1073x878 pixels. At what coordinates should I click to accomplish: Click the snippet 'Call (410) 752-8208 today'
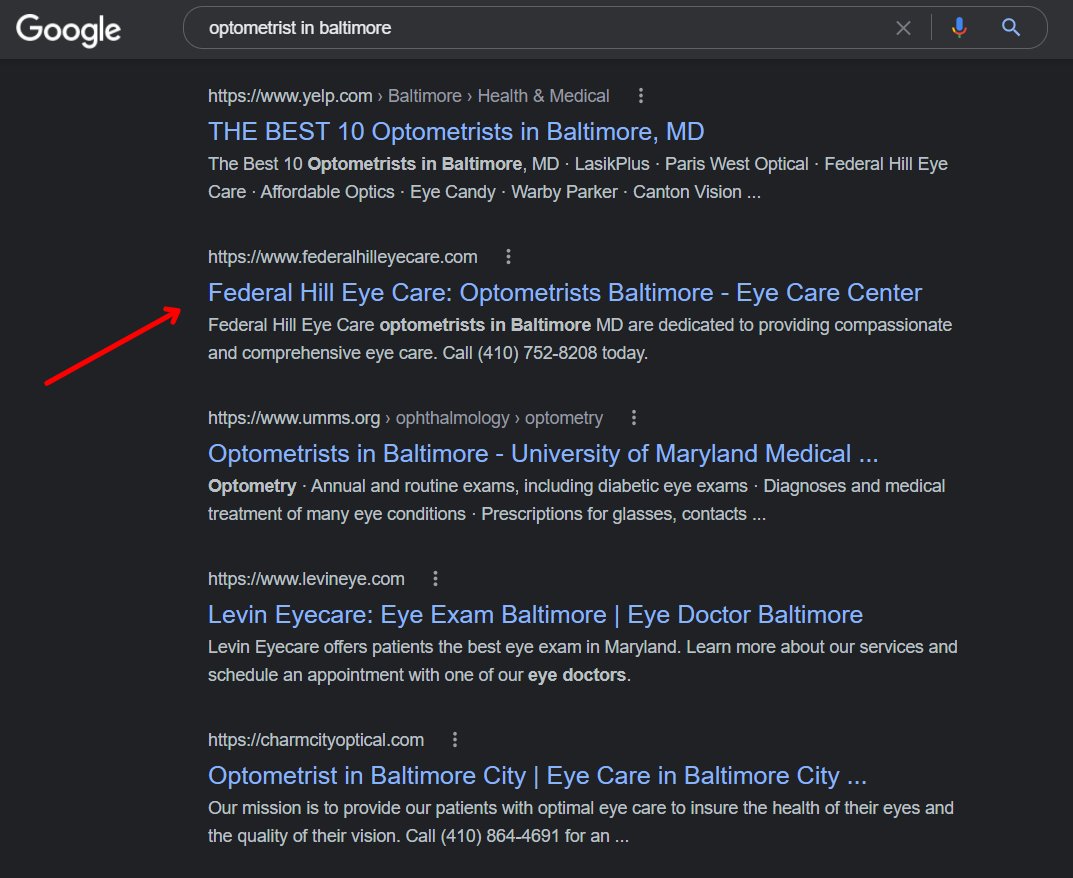point(545,353)
